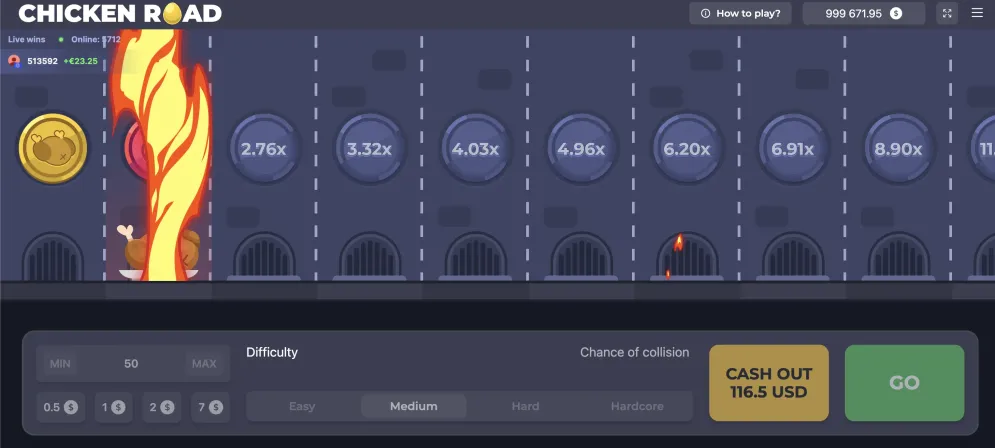
Task: Select Easy difficulty
Action: [302, 406]
